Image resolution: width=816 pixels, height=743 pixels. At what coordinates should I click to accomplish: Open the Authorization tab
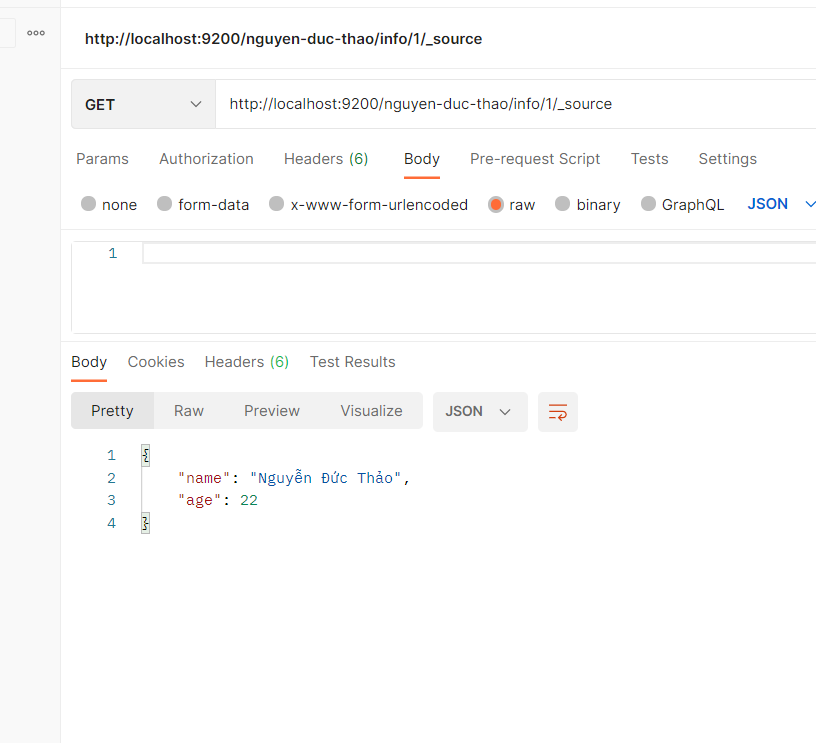(206, 159)
